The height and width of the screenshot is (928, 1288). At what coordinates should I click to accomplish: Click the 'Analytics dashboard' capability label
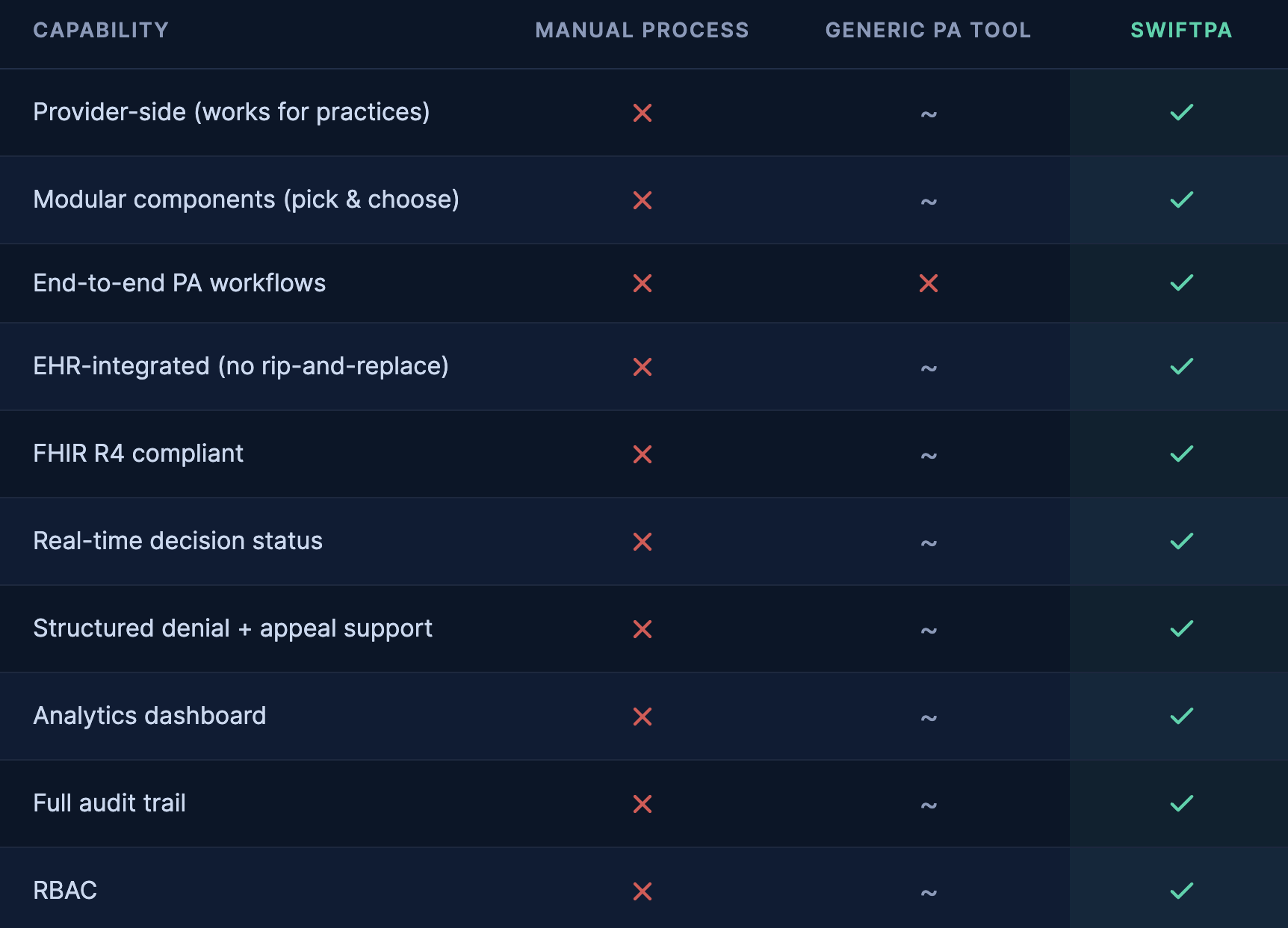point(149,716)
